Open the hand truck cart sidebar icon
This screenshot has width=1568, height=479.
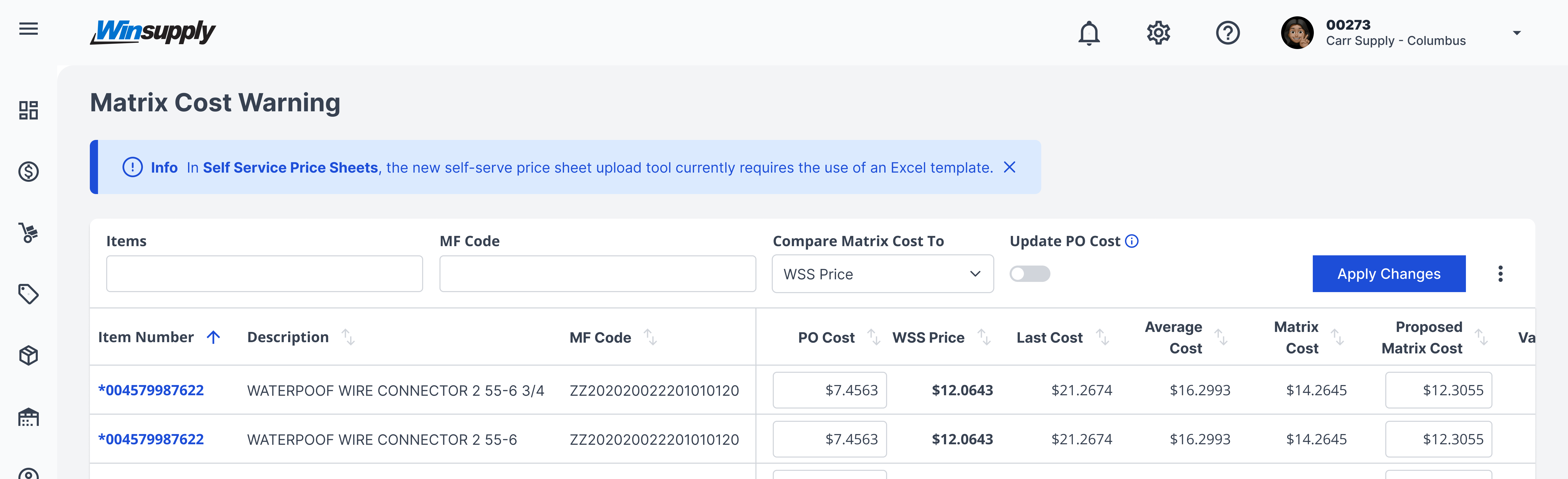click(28, 233)
